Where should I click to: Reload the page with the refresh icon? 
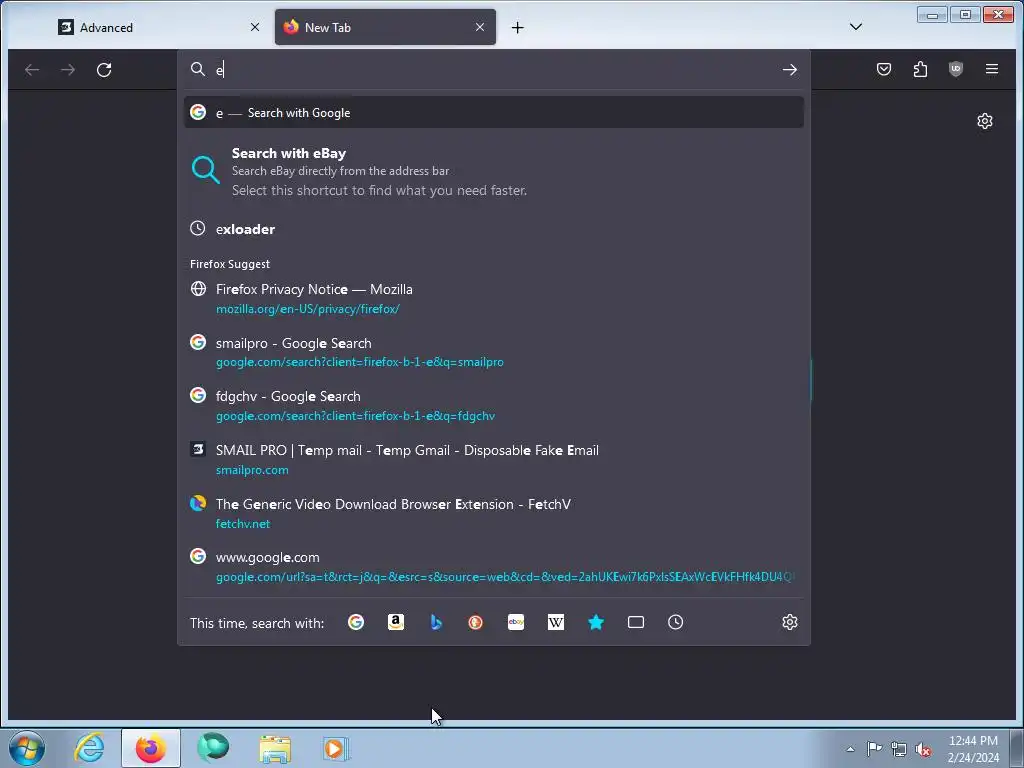104,70
